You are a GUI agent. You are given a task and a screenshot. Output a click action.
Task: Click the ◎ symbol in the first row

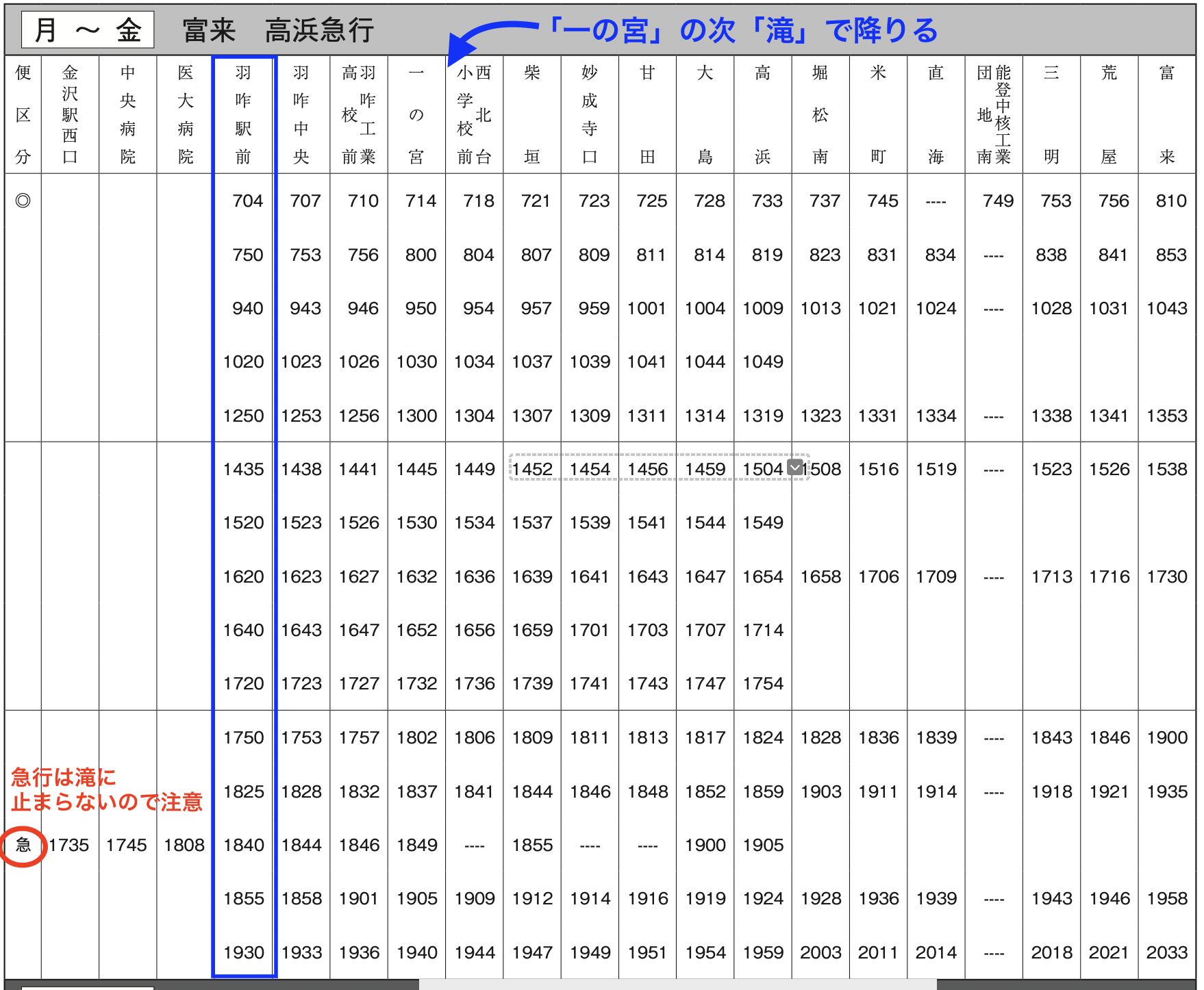click(x=23, y=201)
